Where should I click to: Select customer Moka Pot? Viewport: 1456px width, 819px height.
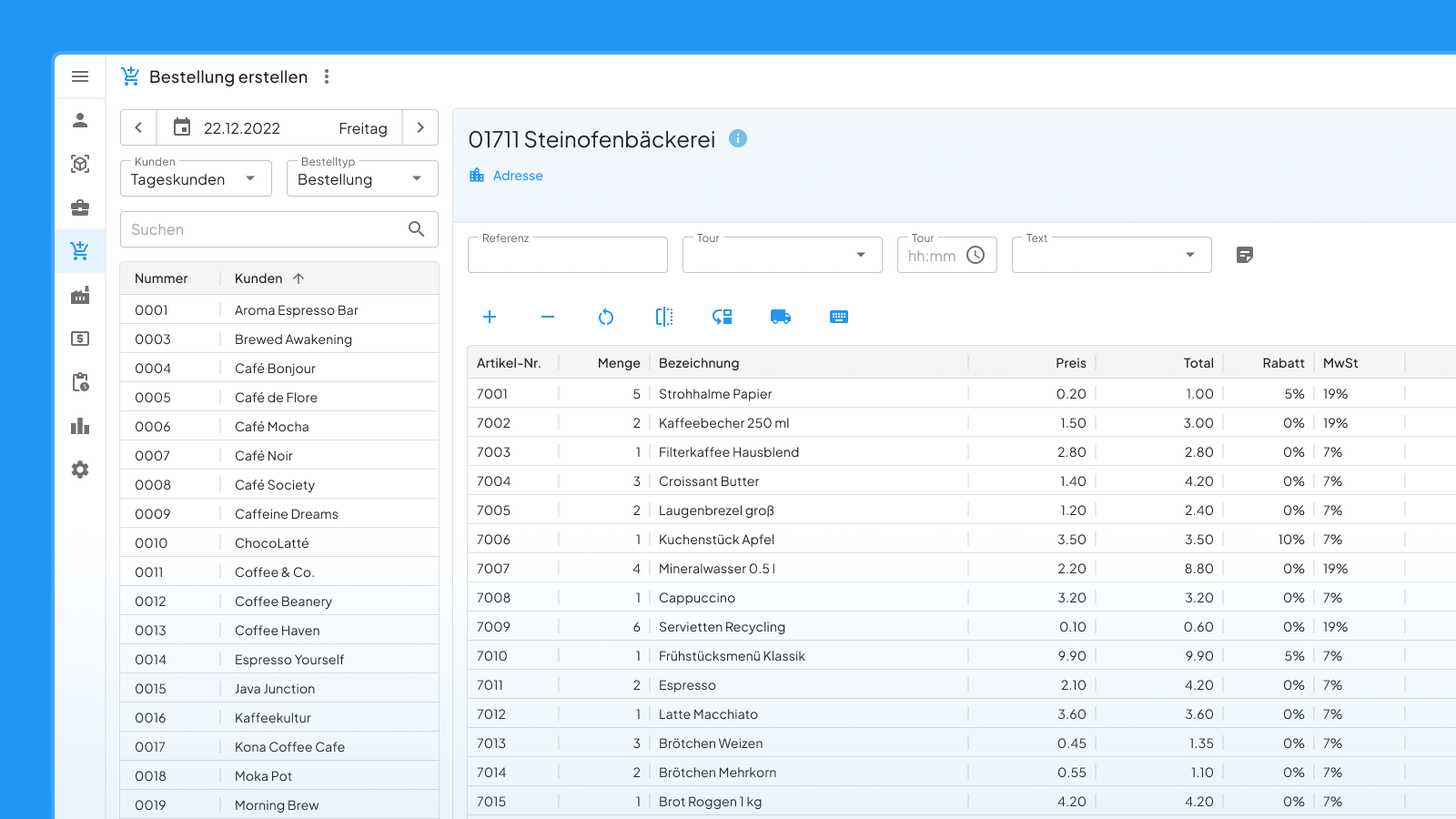click(279, 776)
